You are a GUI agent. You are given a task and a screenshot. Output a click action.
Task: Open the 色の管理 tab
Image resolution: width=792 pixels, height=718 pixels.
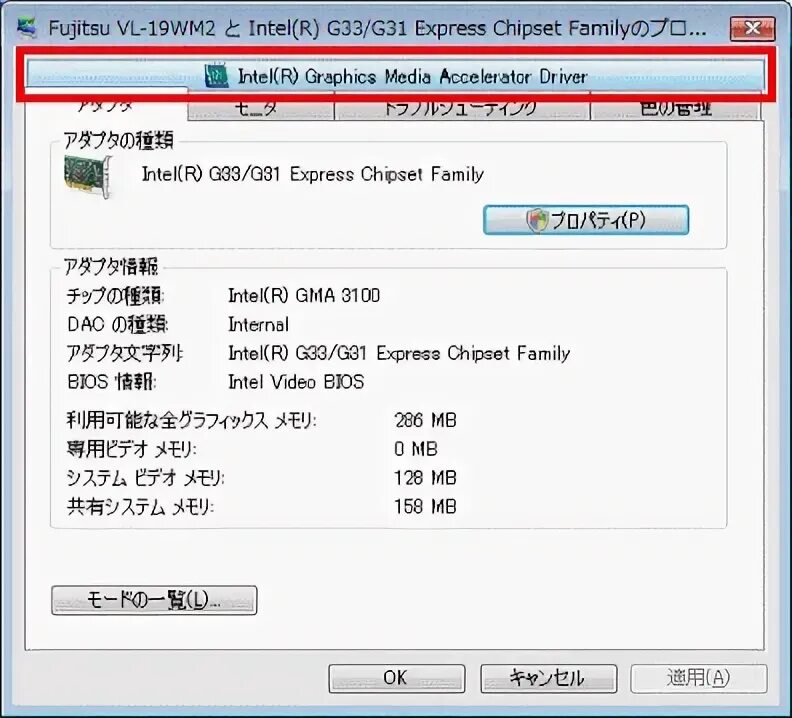click(675, 107)
